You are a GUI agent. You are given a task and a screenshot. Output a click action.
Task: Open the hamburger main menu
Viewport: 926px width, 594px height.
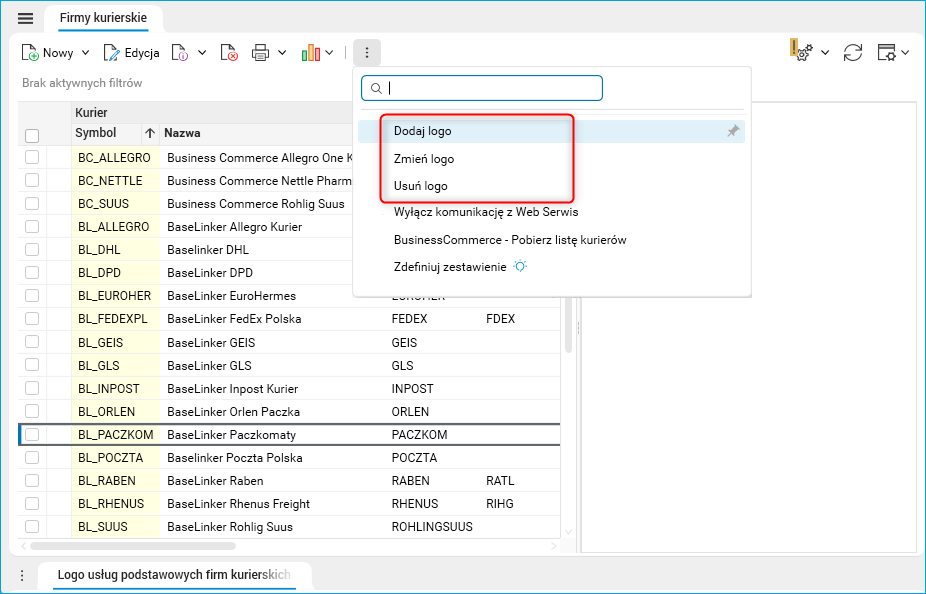(x=25, y=18)
